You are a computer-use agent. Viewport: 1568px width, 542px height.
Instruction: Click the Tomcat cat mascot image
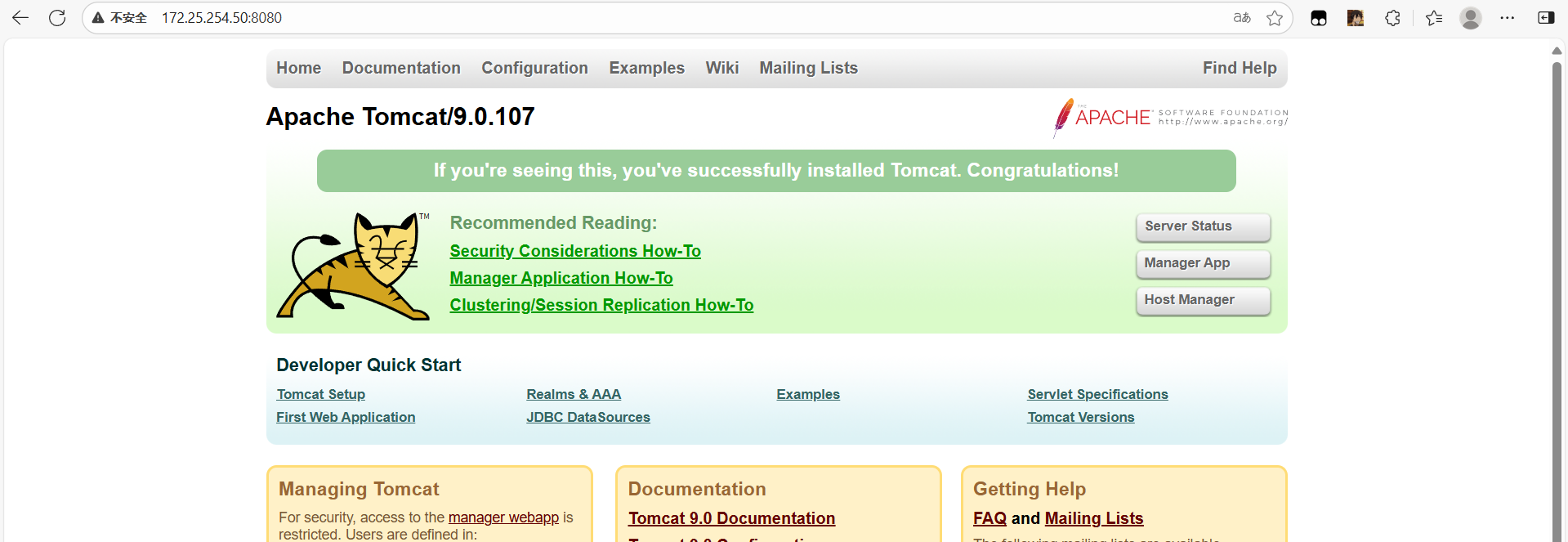(x=354, y=267)
